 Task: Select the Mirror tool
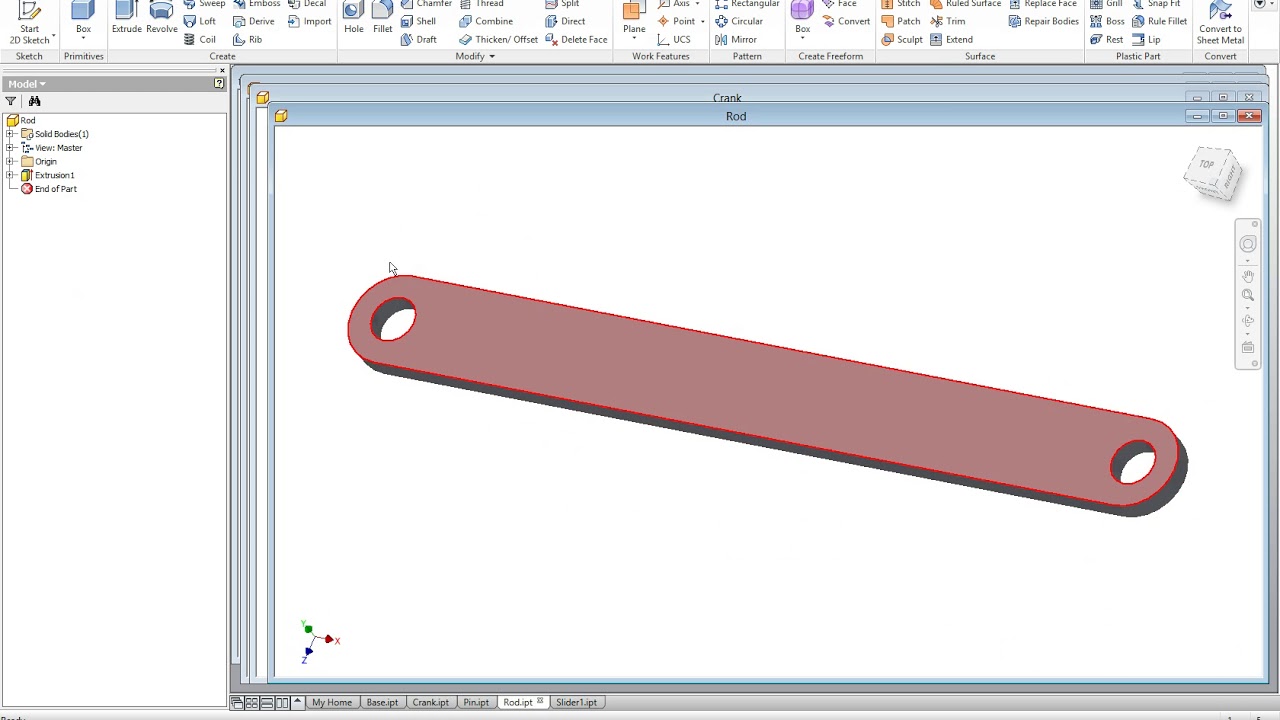[736, 39]
